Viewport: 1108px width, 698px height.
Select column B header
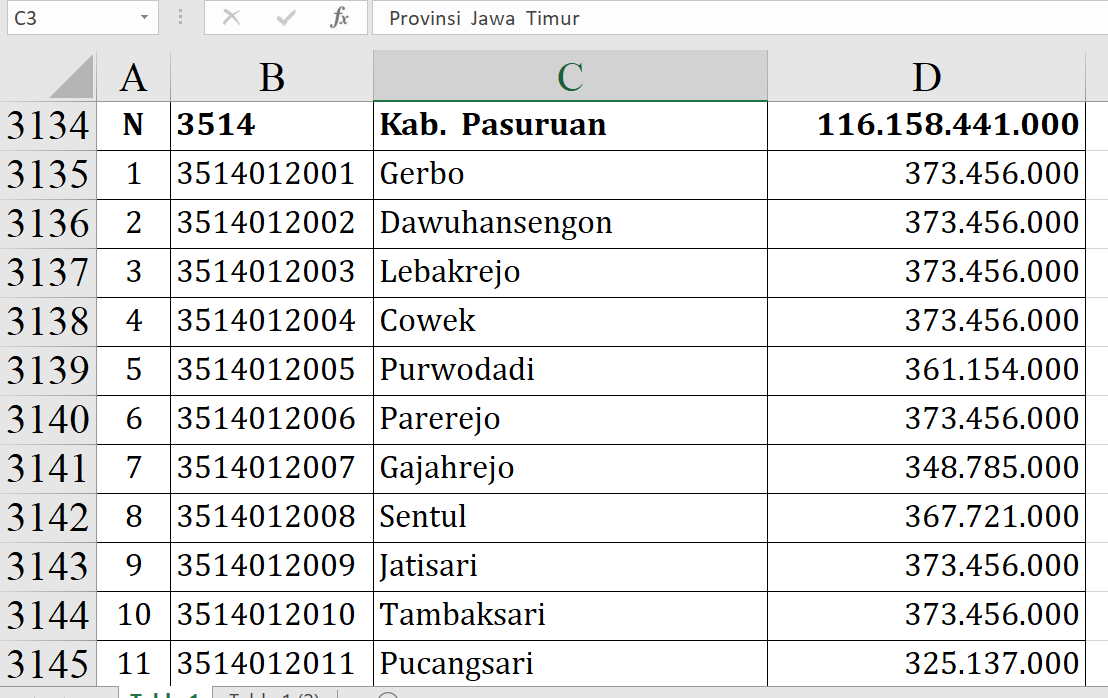[x=271, y=77]
